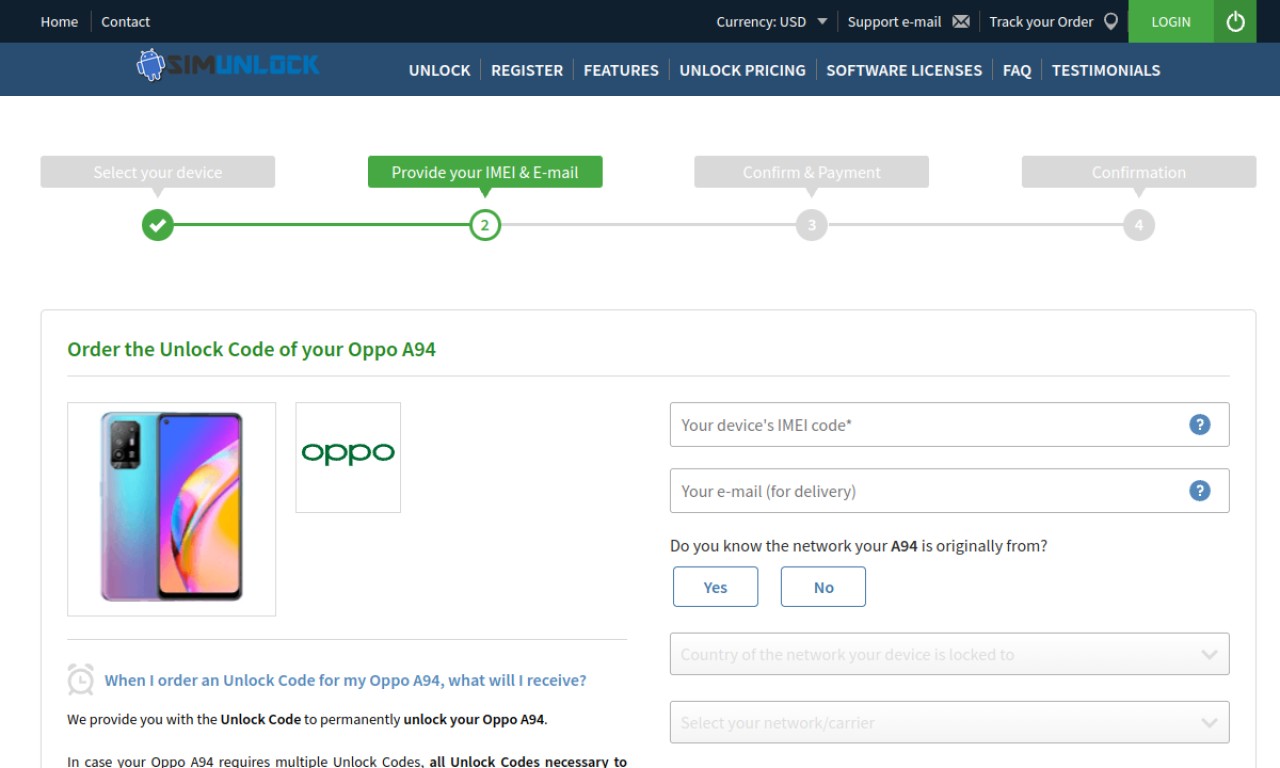Click the Oppo A94 phone image

point(171,509)
